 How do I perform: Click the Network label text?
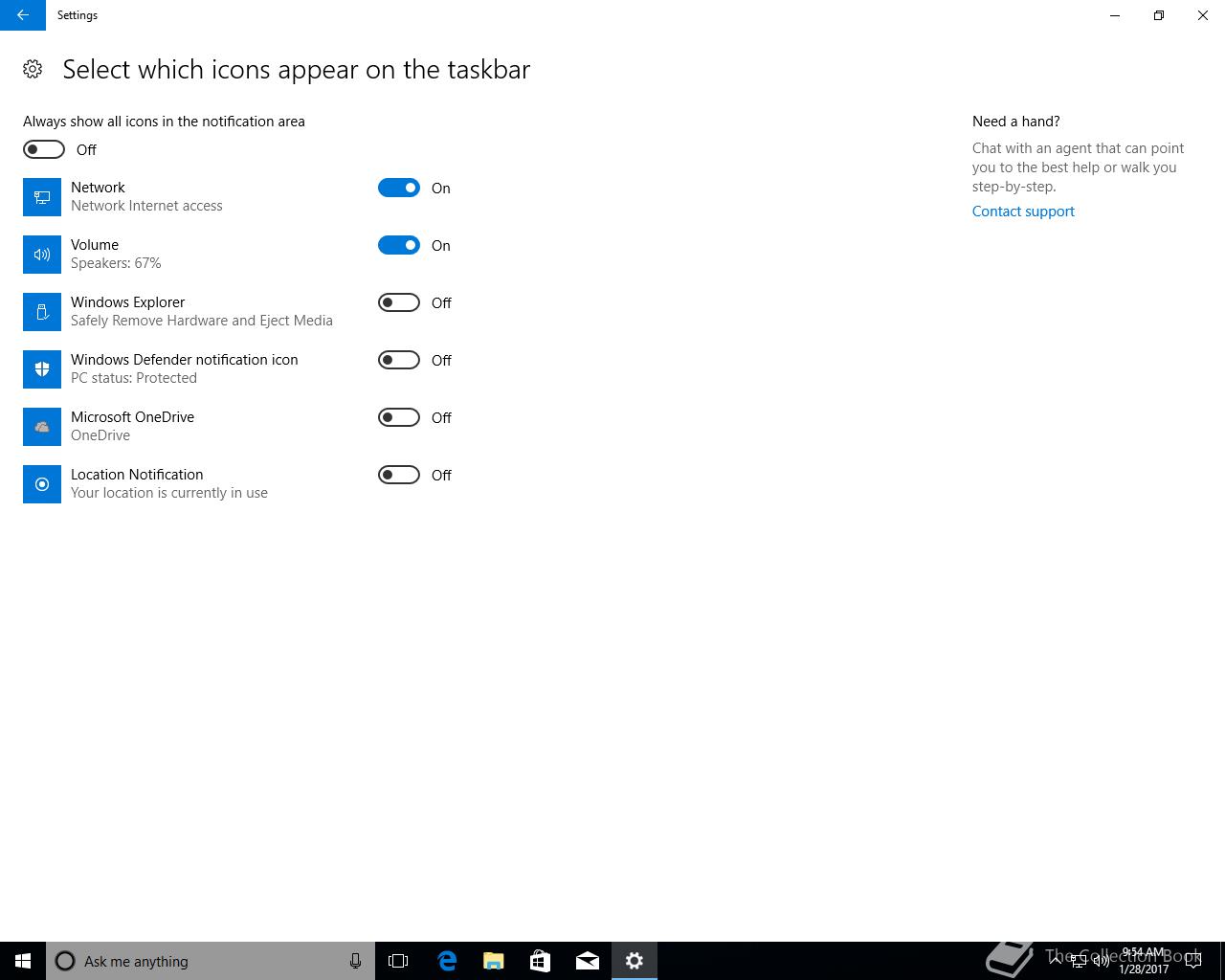98,188
